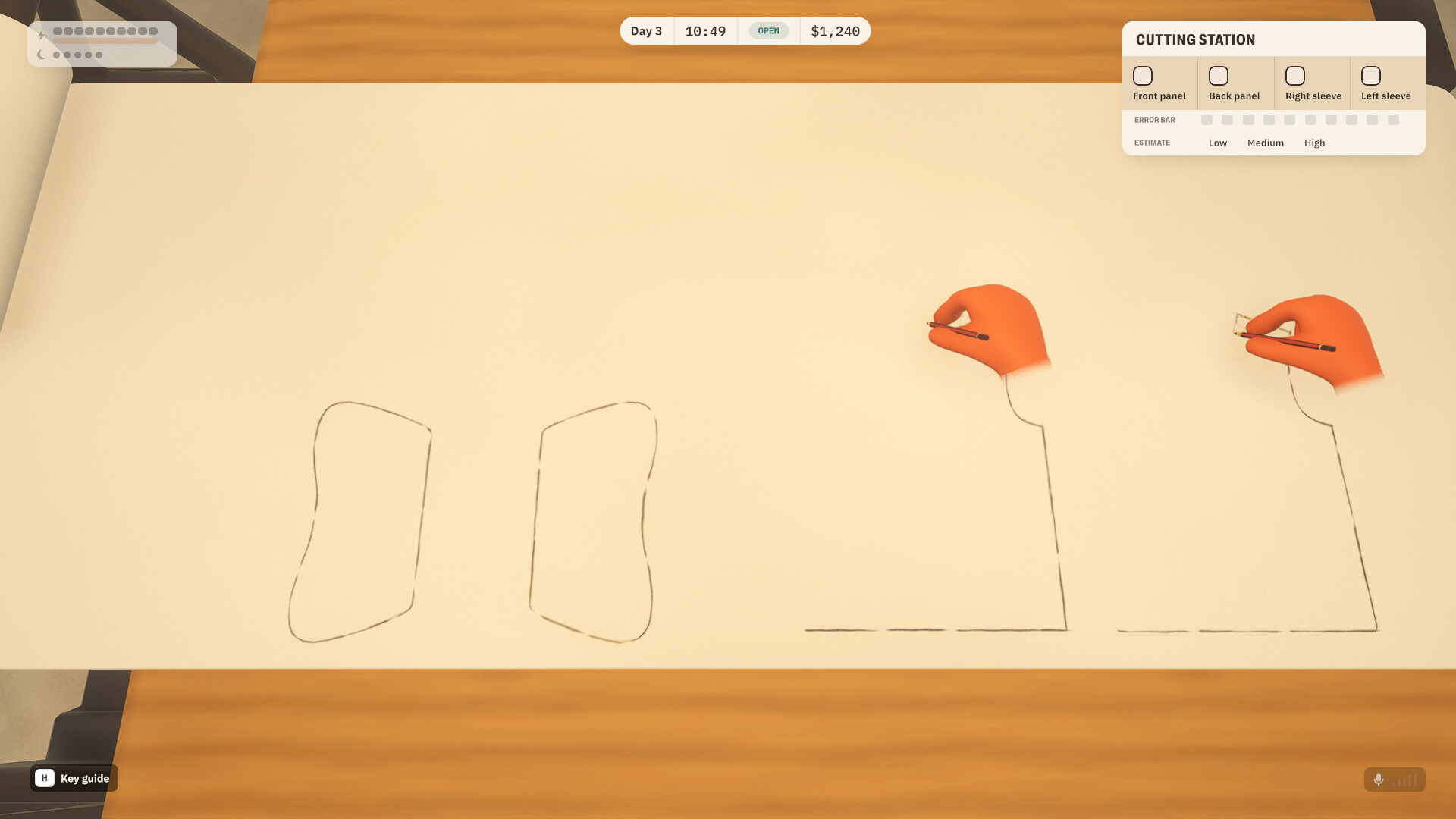Viewport: 1456px width, 819px height.
Task: Tick the Right sleeve checkbox
Action: [x=1294, y=76]
